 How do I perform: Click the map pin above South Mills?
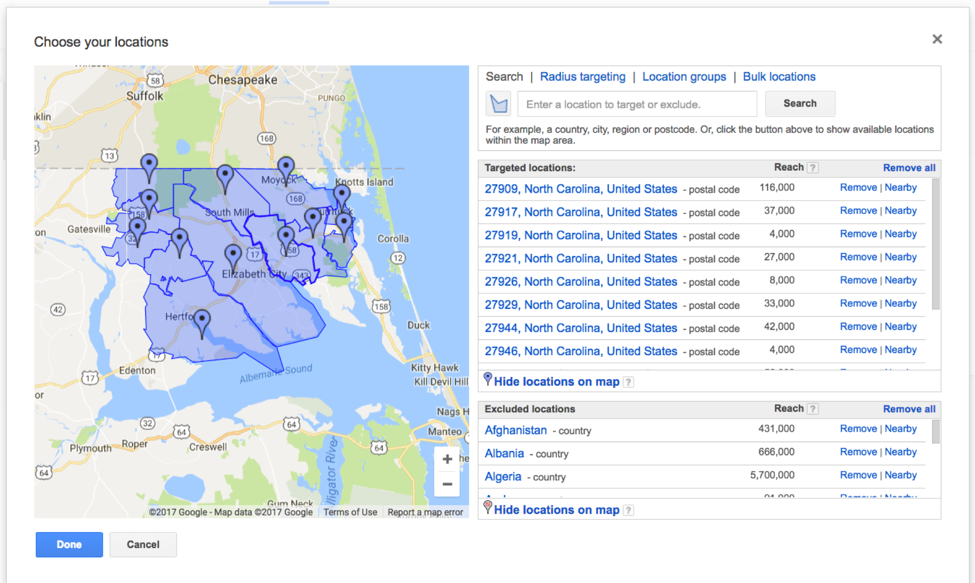point(225,179)
